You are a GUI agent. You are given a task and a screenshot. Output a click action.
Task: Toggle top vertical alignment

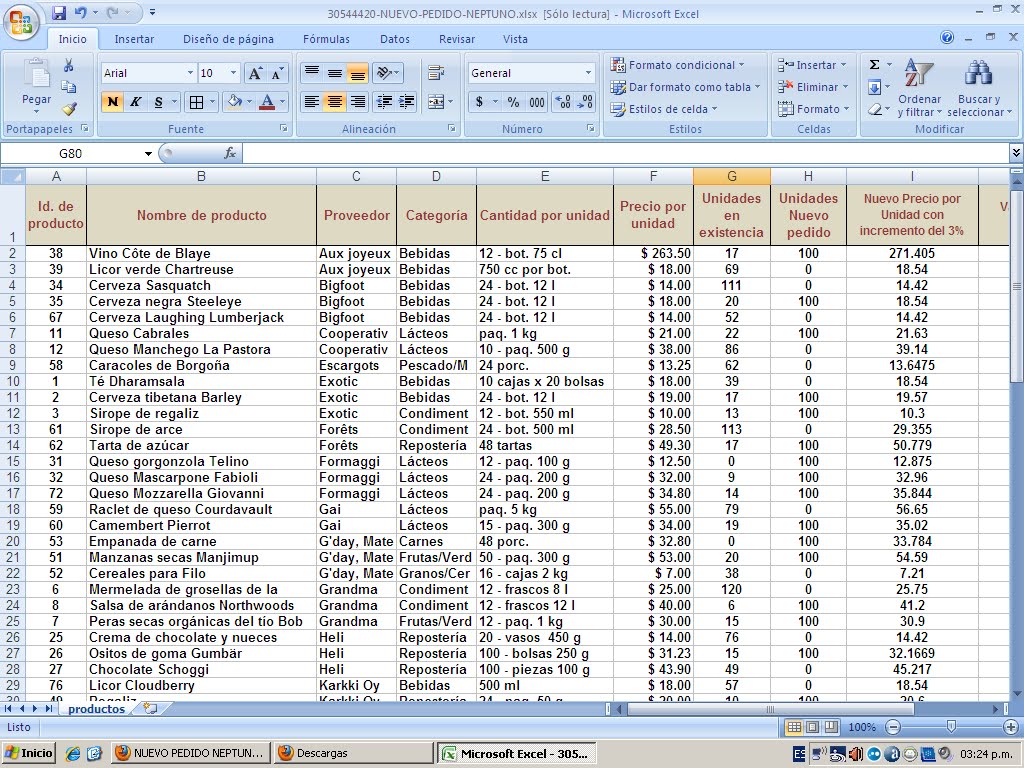pyautogui.click(x=312, y=72)
